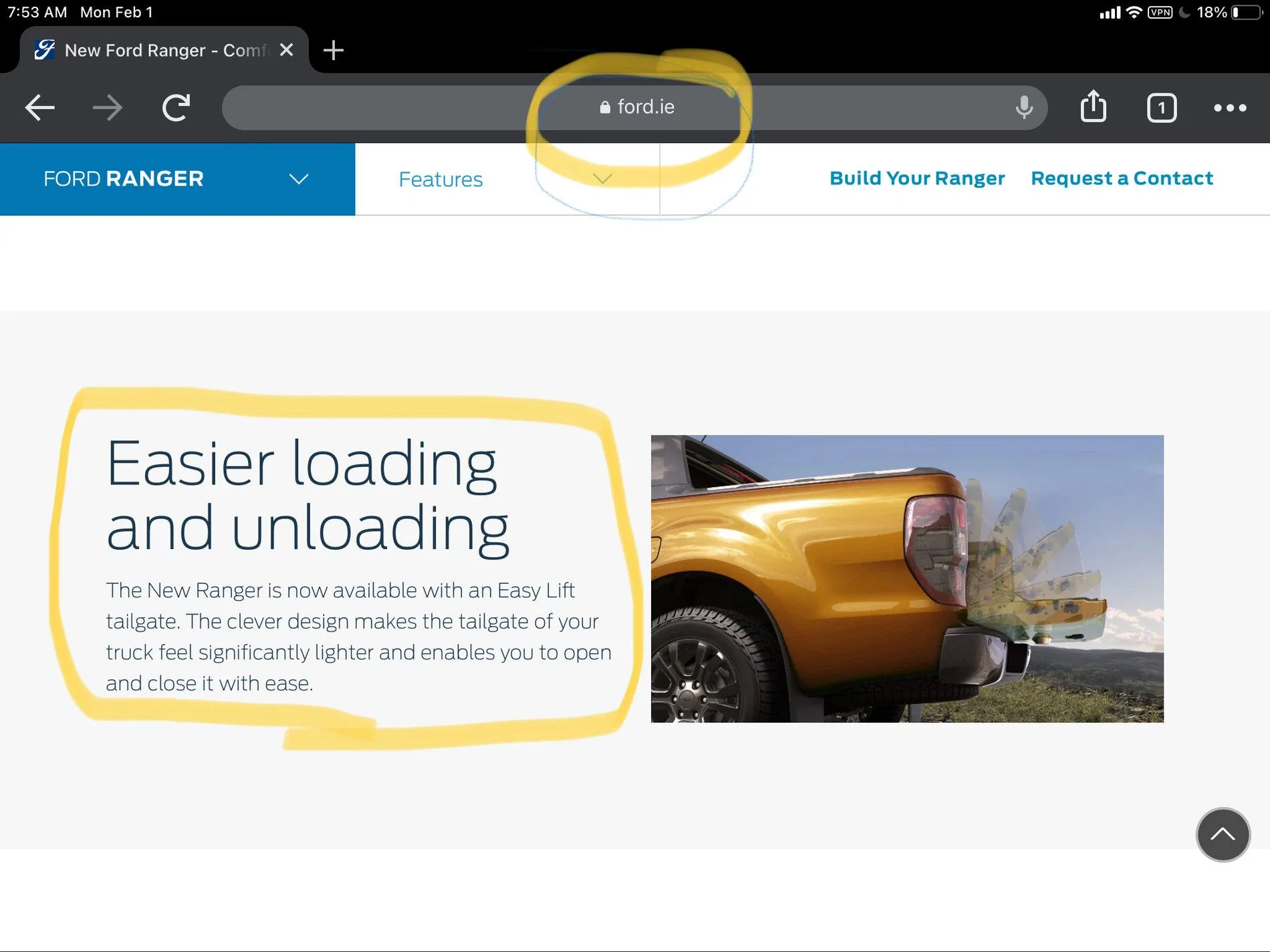Image resolution: width=1270 pixels, height=952 pixels.
Task: Tap the microphone voice search icon
Action: pos(1023,108)
